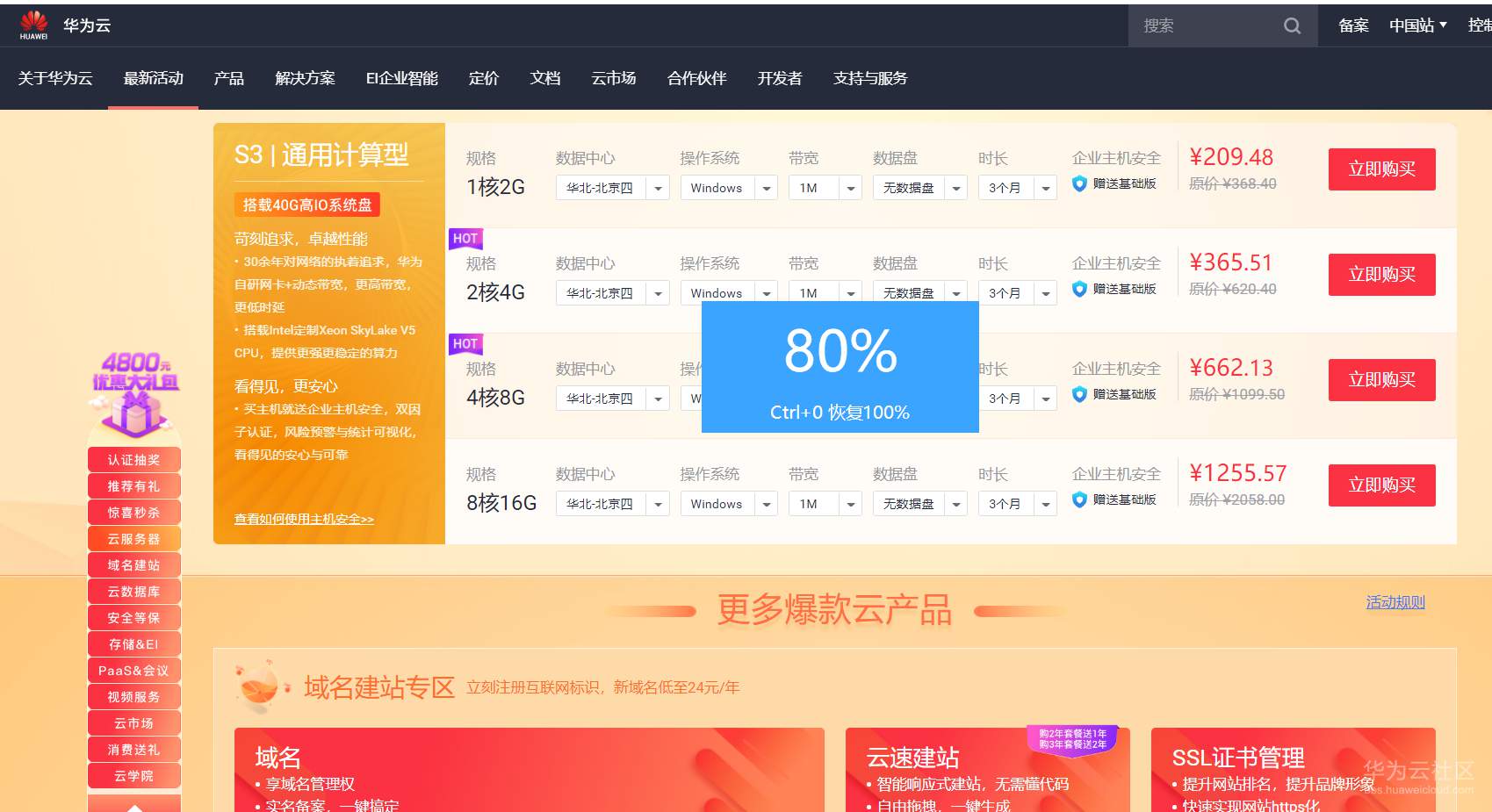The width and height of the screenshot is (1492, 812).
Task: Open 云市场 in the top navigation bar
Action: click(614, 78)
